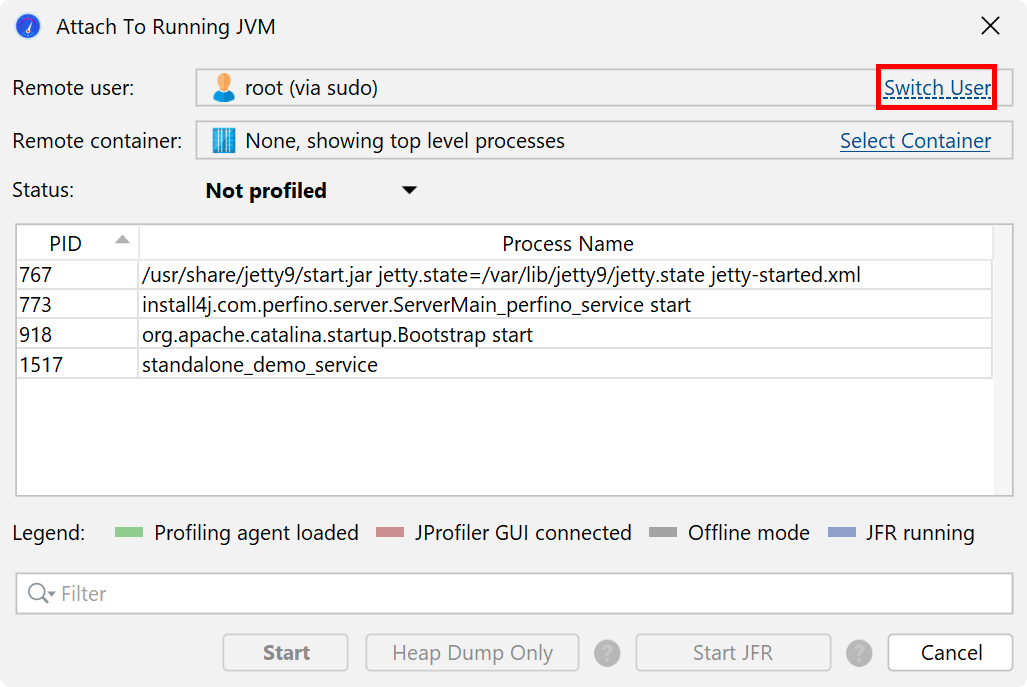Click into the Filter text field
This screenshot has width=1027, height=687.
(x=530, y=594)
